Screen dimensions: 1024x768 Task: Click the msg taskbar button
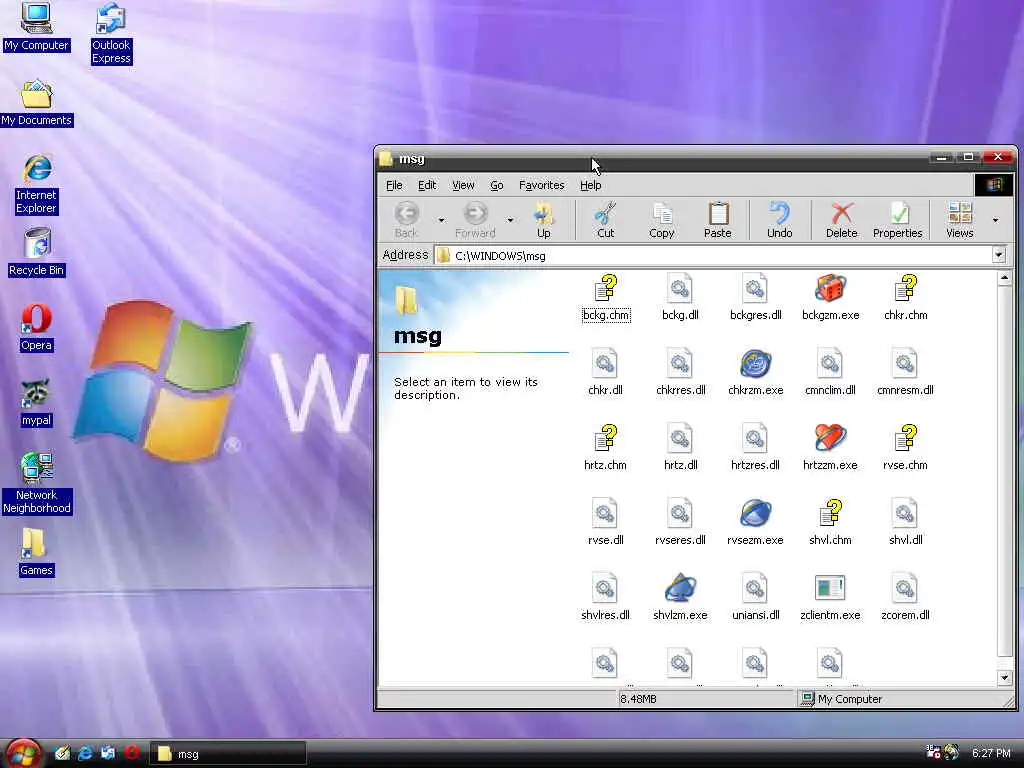coord(228,754)
